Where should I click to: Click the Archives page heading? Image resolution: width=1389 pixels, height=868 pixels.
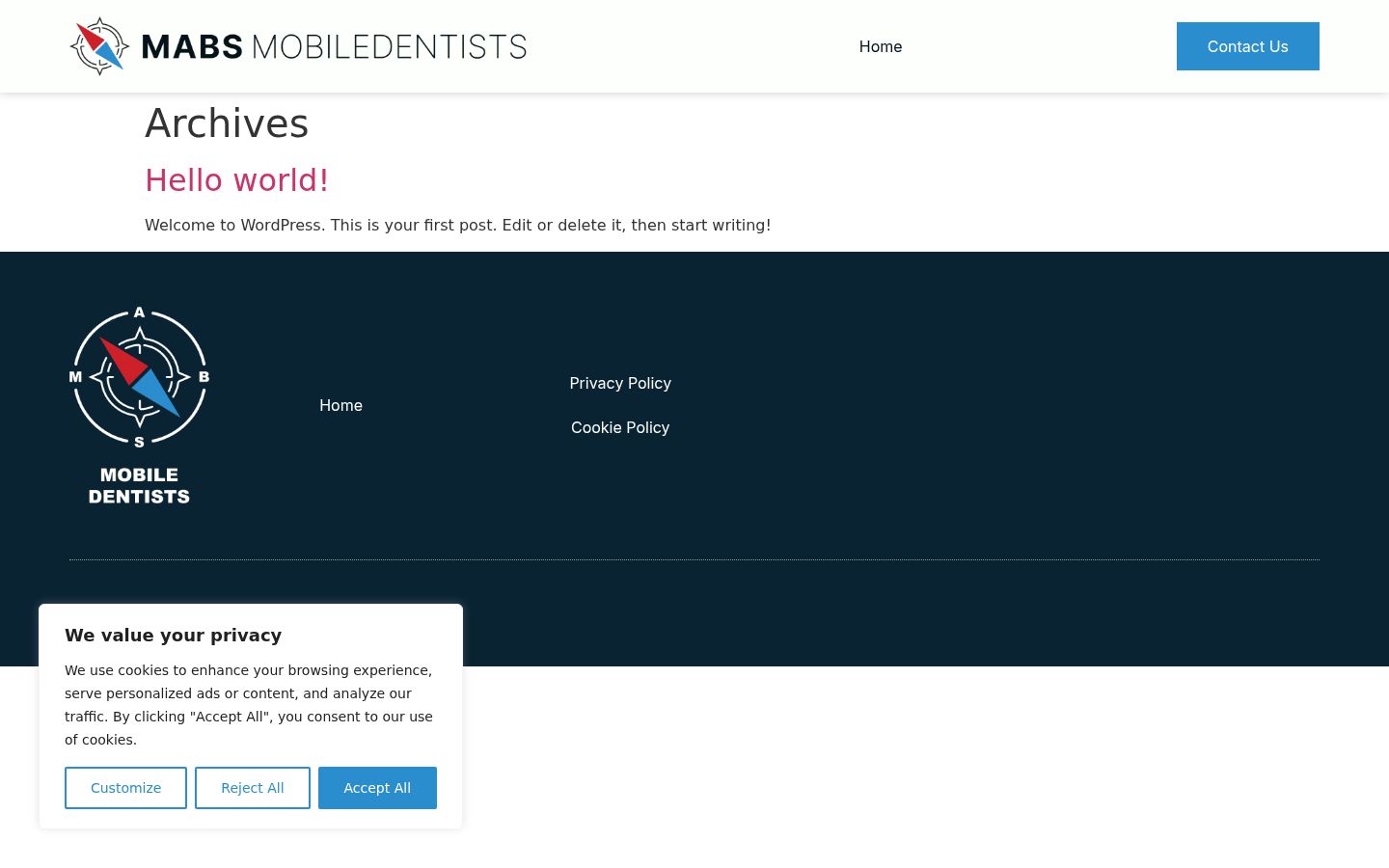227,123
